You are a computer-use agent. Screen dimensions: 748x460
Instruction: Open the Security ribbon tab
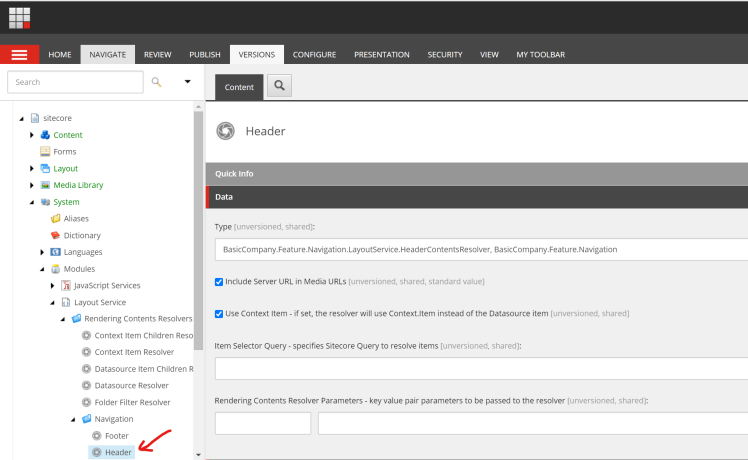tap(443, 55)
